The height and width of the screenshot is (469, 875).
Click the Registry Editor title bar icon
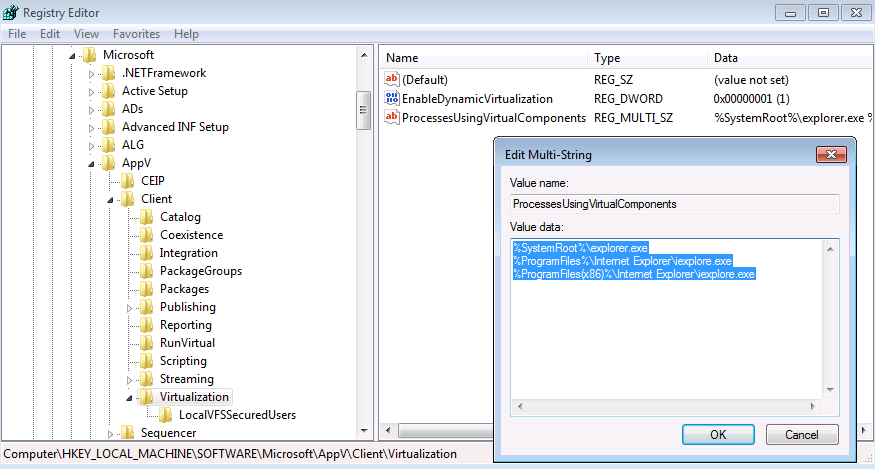click(11, 12)
